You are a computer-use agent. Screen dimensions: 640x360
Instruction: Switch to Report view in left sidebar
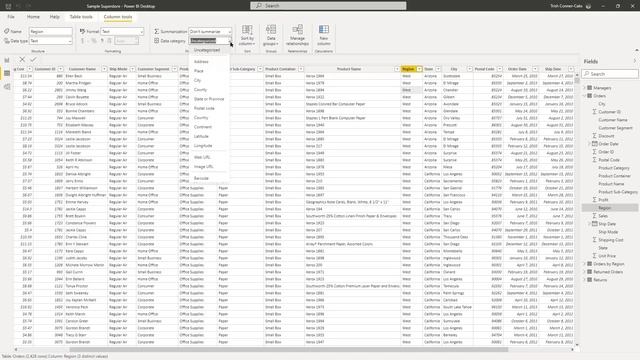(7, 60)
